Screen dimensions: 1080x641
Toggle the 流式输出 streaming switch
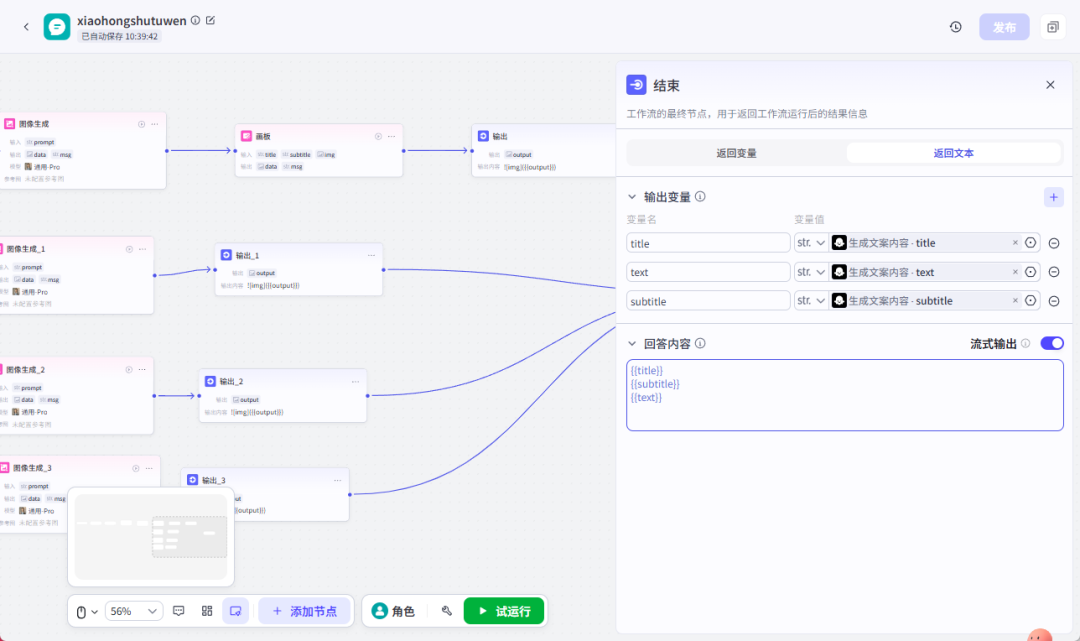coord(1052,344)
